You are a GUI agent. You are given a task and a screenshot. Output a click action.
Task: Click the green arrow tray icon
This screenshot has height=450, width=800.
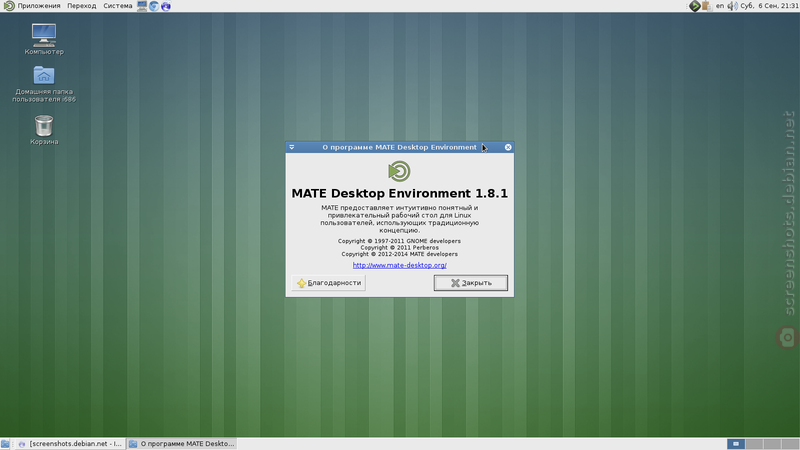pos(694,6)
